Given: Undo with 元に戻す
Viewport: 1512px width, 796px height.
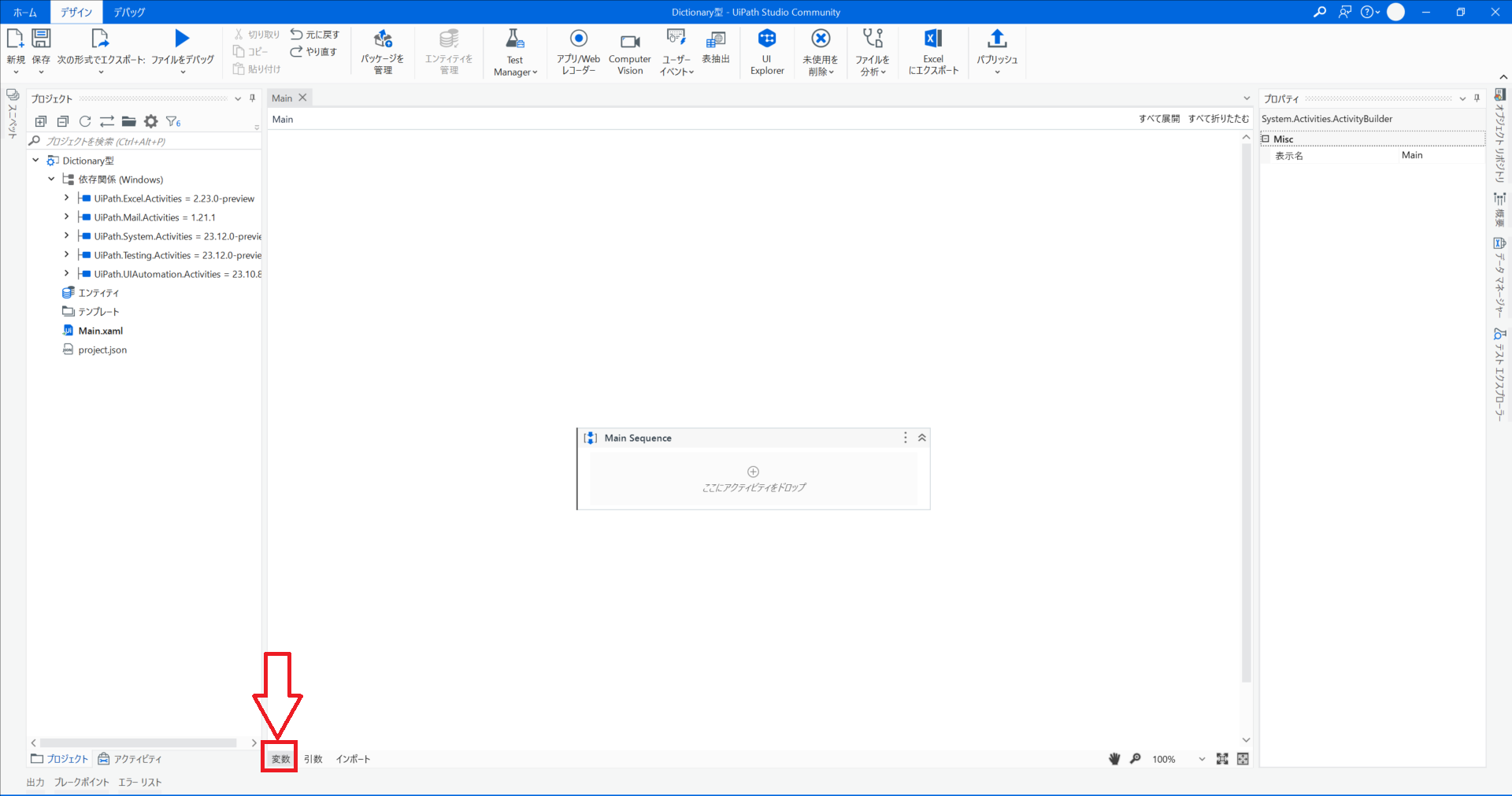Looking at the screenshot, I should [x=315, y=35].
